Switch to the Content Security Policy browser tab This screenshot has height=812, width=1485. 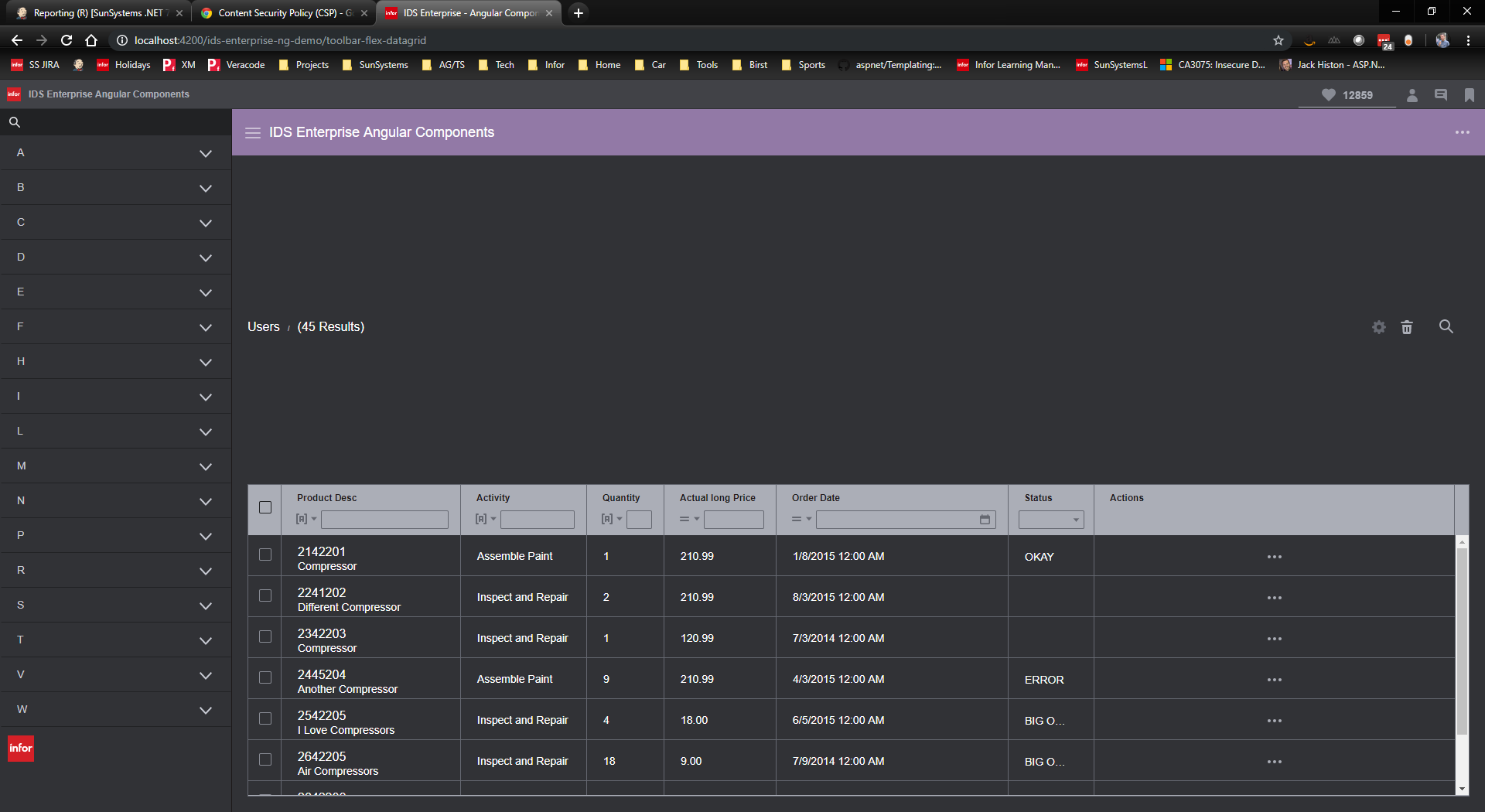(283, 13)
